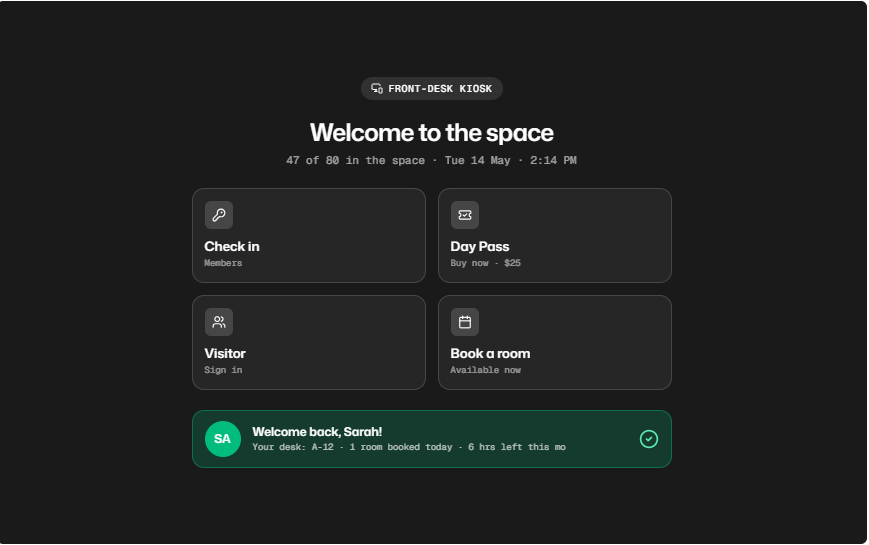869x545 pixels.
Task: Click the Welcome to the space heading
Action: click(x=432, y=133)
